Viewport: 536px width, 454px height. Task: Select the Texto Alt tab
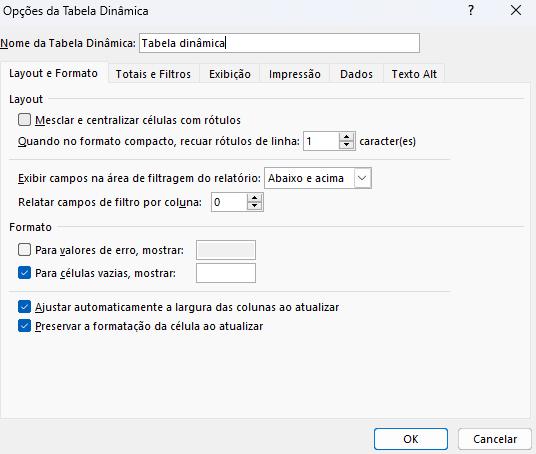414,74
